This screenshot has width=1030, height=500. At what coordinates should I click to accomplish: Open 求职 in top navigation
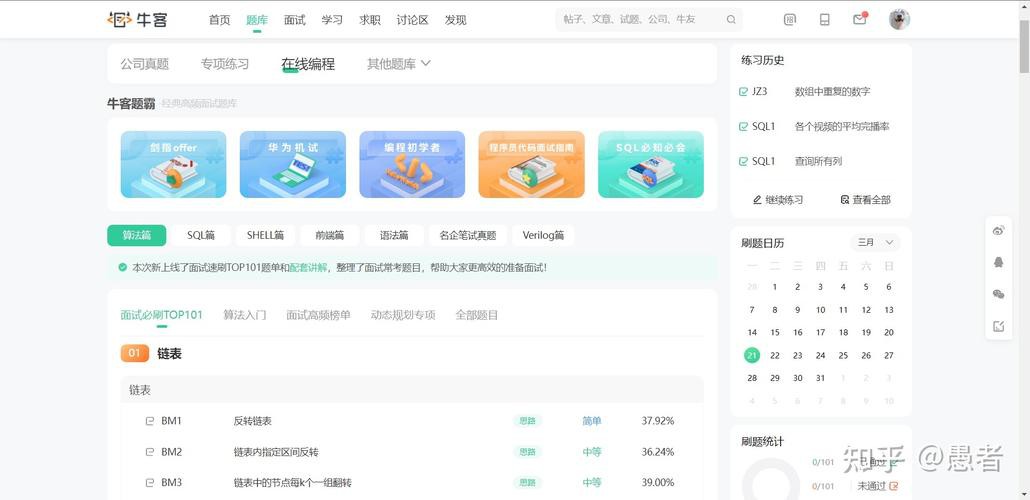coord(370,20)
